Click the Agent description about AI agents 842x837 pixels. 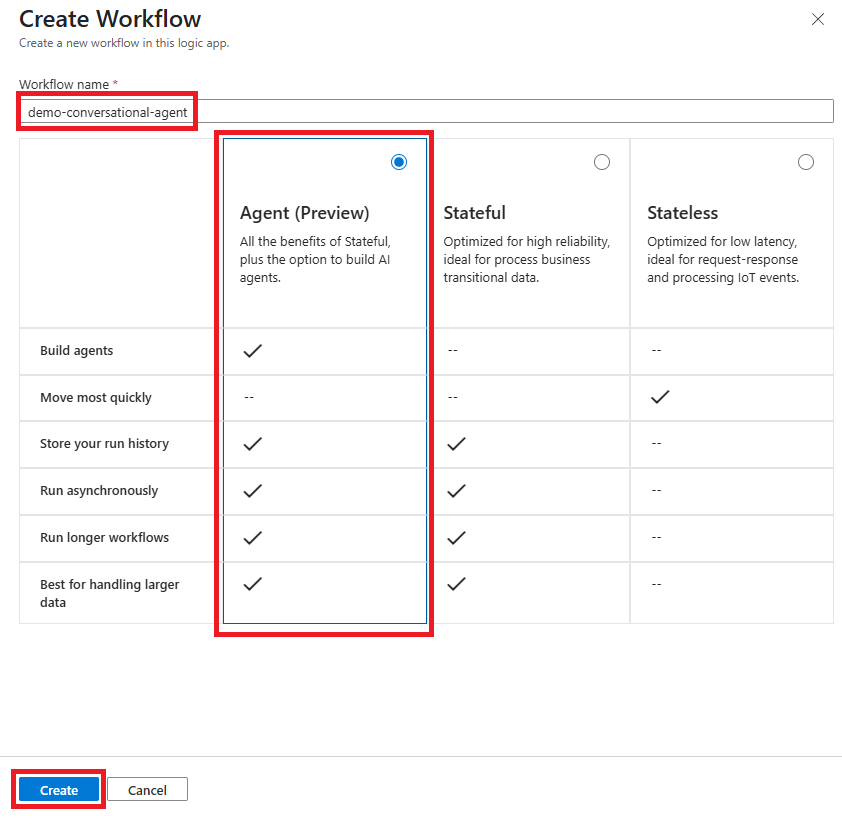pos(315,260)
